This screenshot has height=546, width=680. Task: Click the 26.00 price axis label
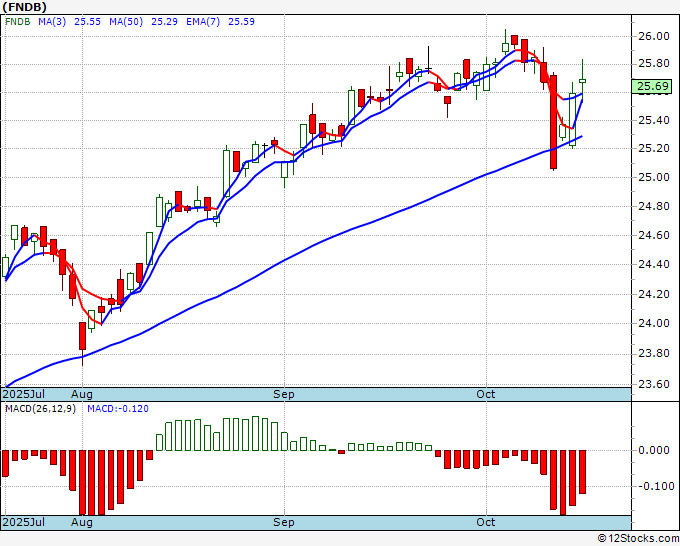[x=654, y=36]
